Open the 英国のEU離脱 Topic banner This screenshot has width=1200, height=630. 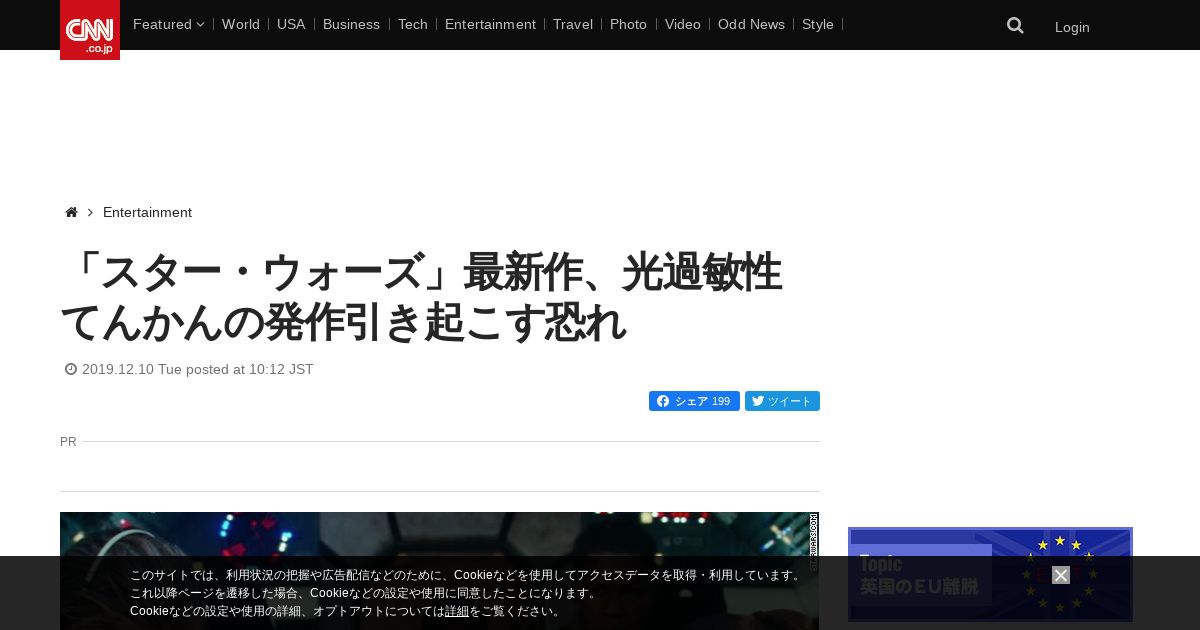(990, 574)
